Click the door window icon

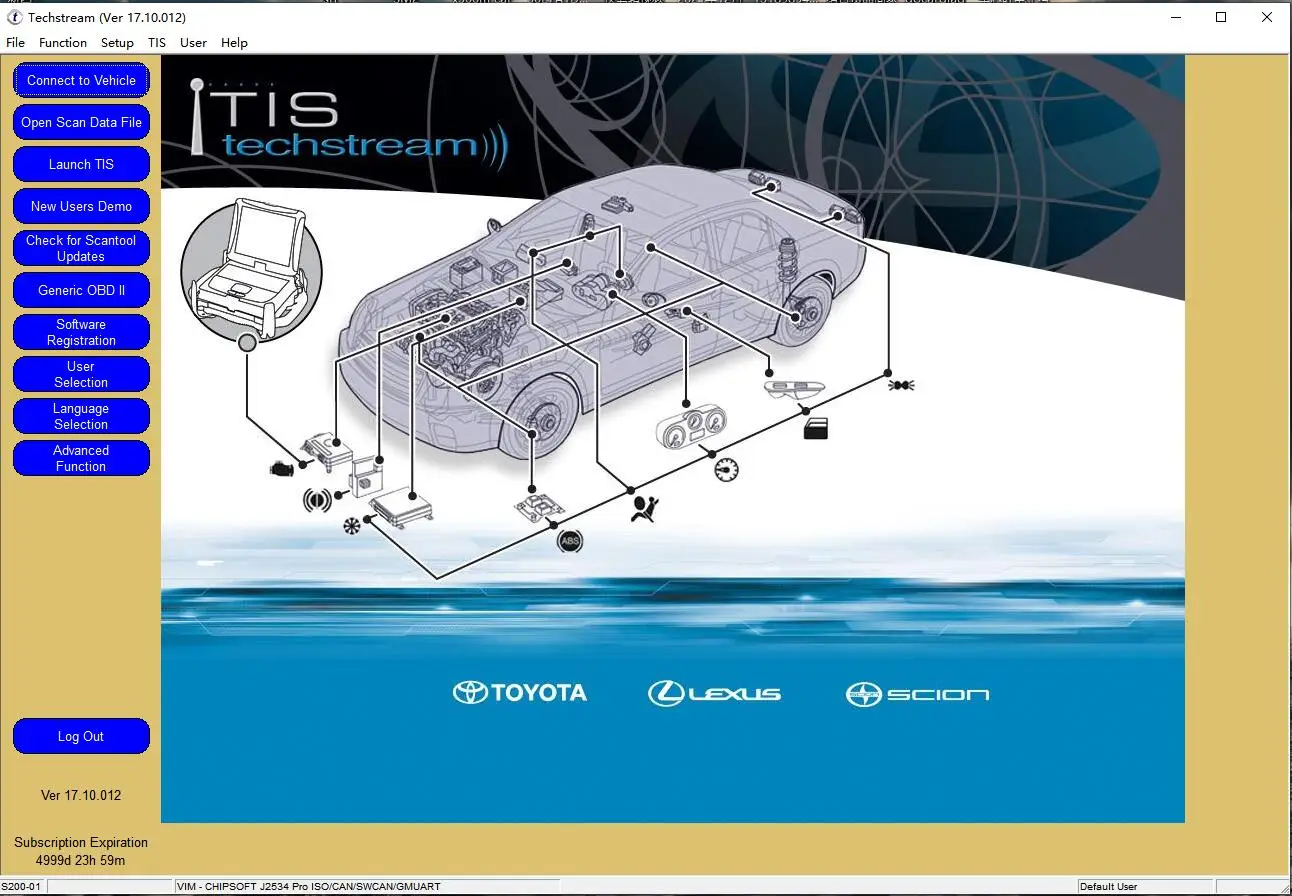coord(816,428)
